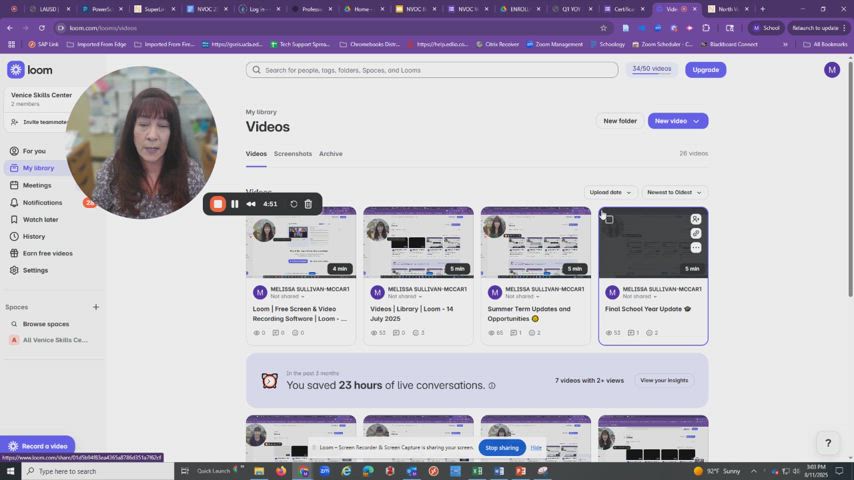Open Excel from the taskbar
The width and height of the screenshot is (854, 480).
477,471
